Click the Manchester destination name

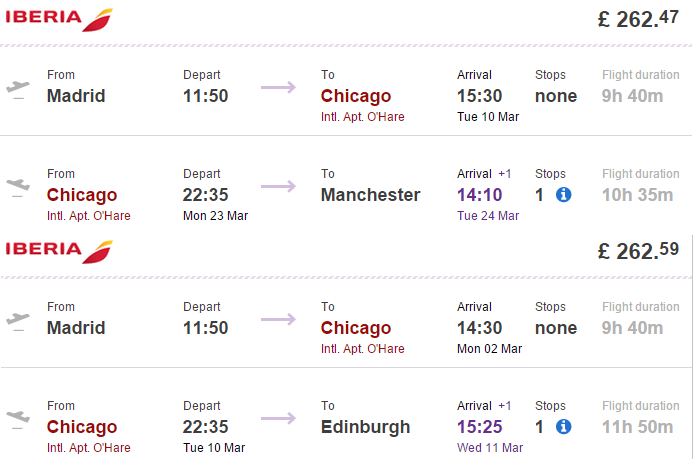pos(370,195)
